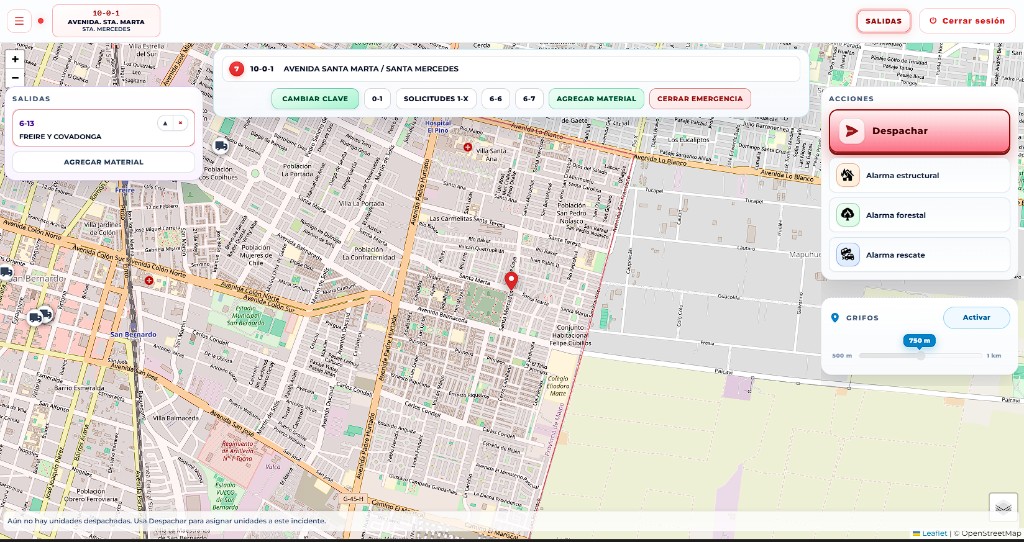Open the OpenStreetMap attribution link
This screenshot has height=542, width=1024.
point(991,534)
